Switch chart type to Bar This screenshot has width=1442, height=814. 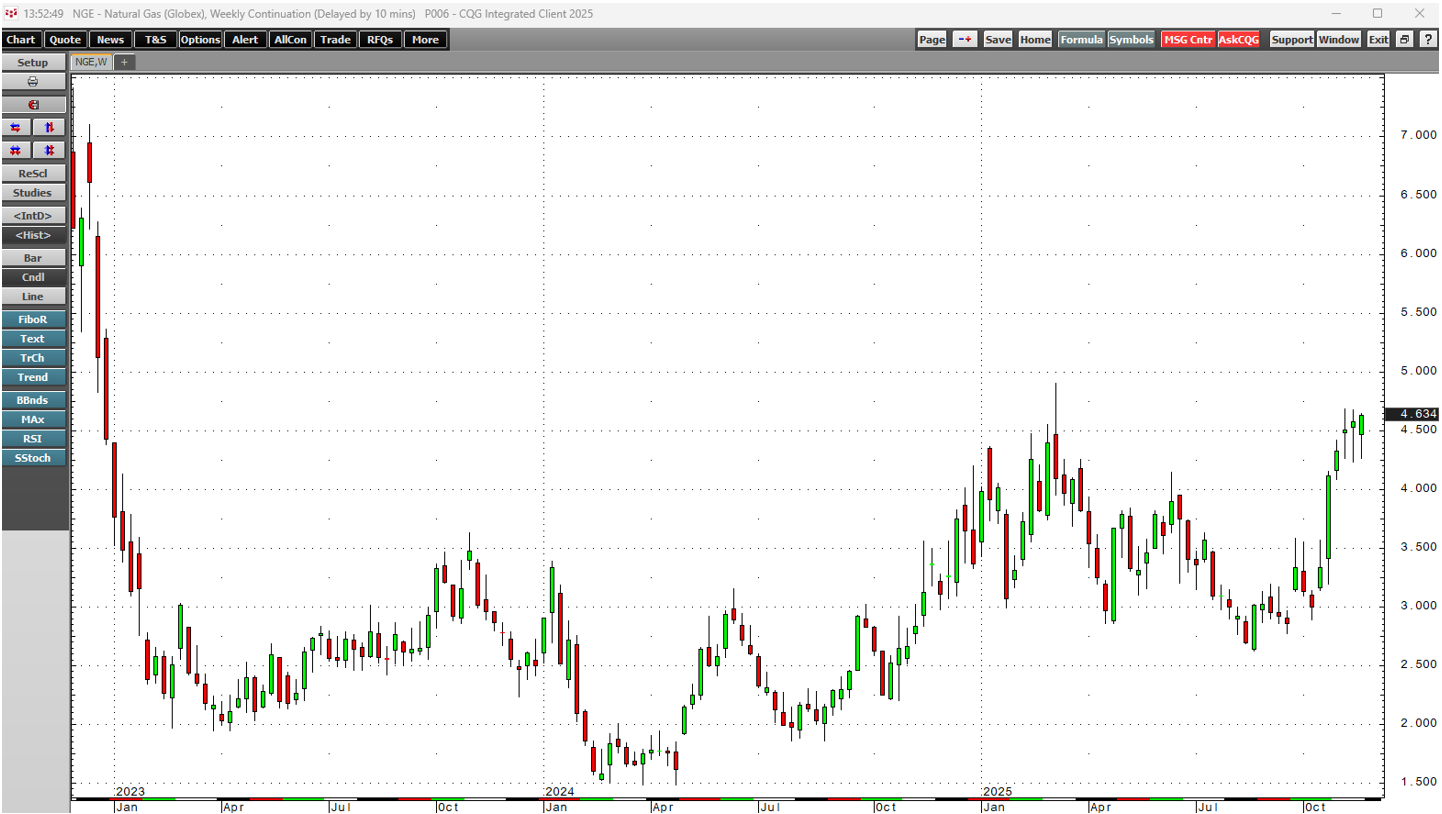click(x=33, y=258)
